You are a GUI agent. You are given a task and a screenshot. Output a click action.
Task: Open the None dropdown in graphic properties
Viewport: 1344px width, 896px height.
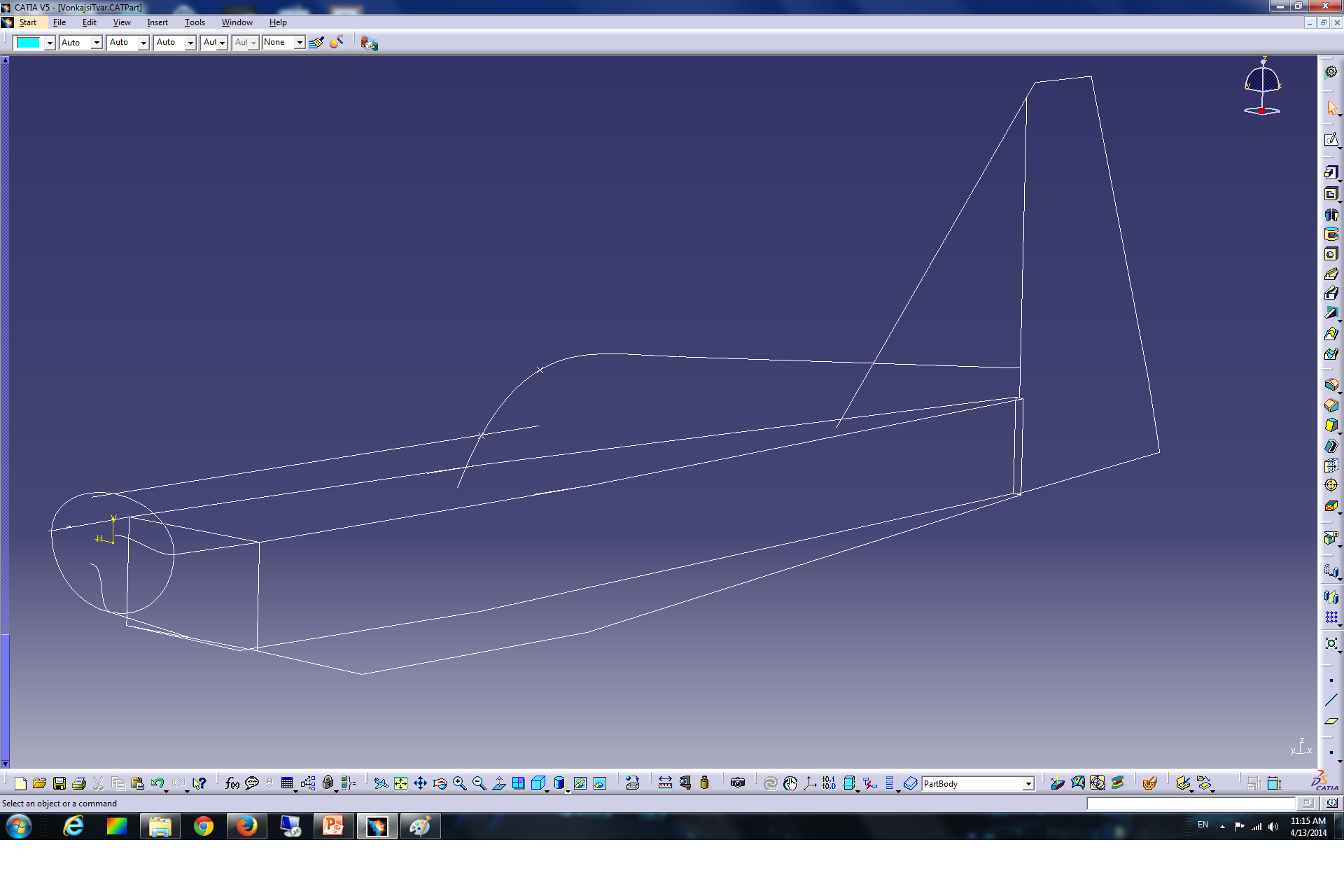coord(299,43)
